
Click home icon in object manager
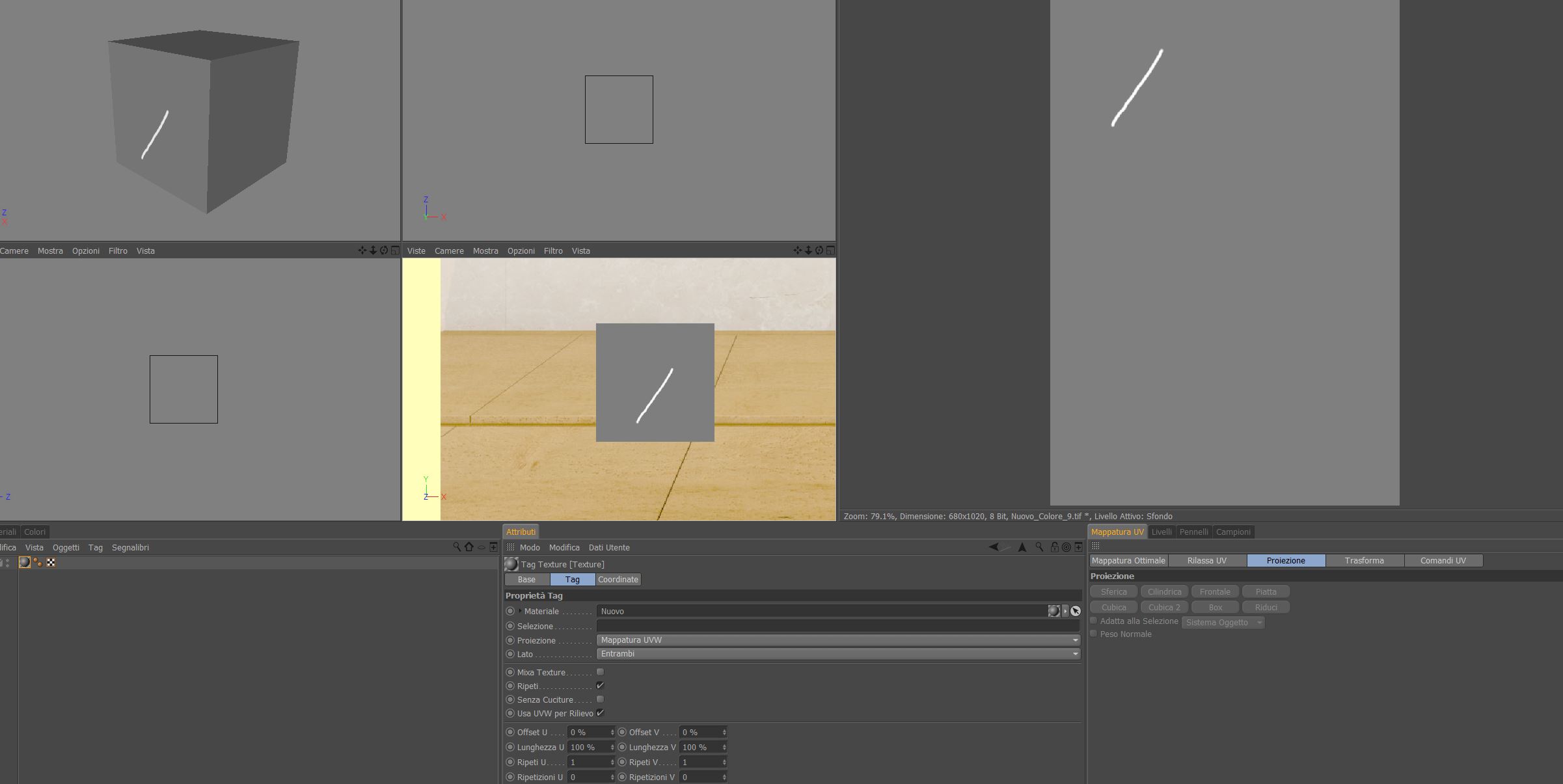point(469,547)
